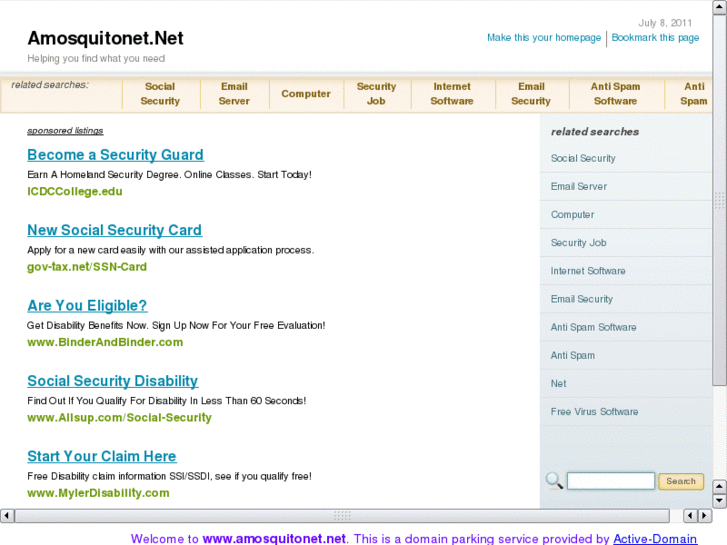The height and width of the screenshot is (545, 727).
Task: Click the magnifier icon beside the search box
Action: pyautogui.click(x=554, y=481)
